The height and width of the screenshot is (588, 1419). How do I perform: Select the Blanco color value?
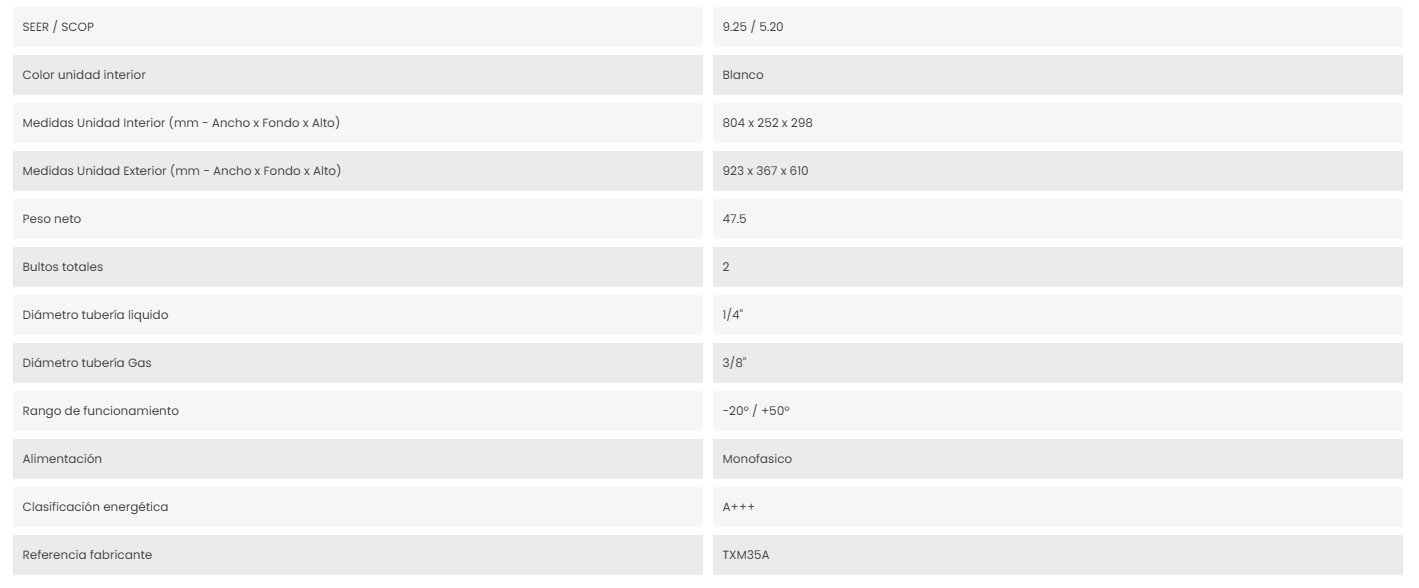tap(743, 75)
